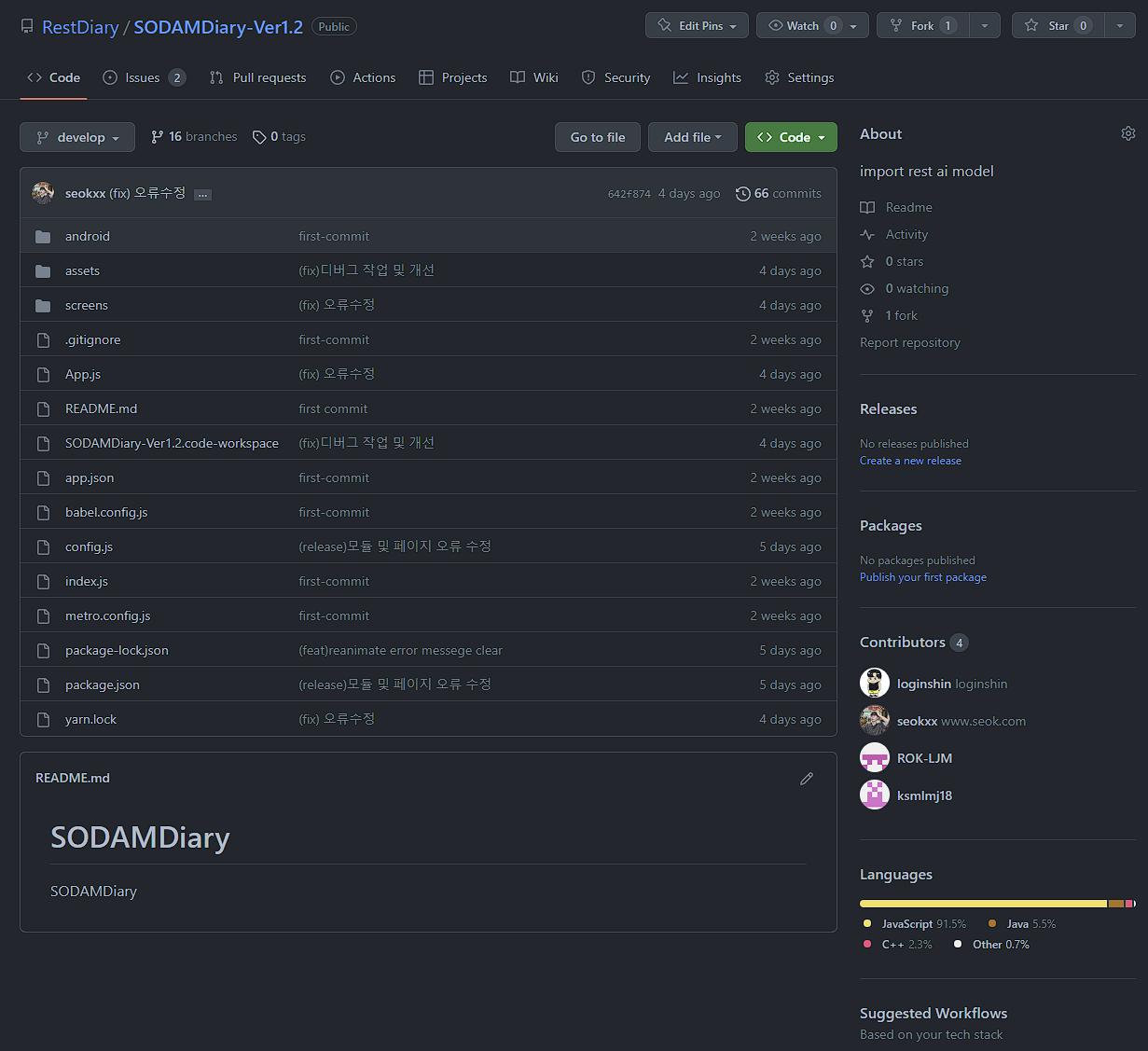
Task: Open the Security tab
Action: [x=615, y=77]
